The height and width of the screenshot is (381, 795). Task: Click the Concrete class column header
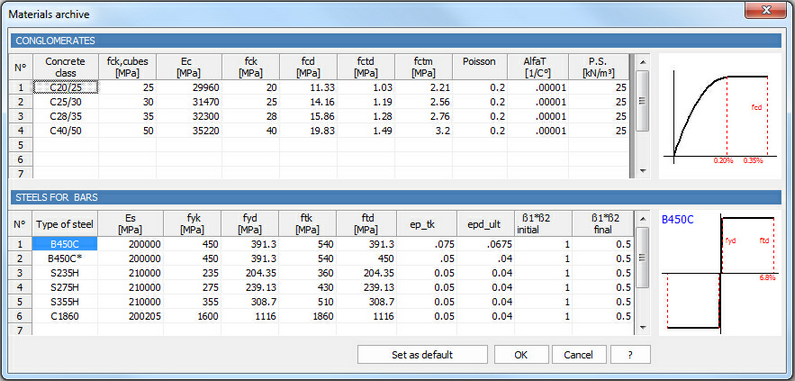pos(66,67)
